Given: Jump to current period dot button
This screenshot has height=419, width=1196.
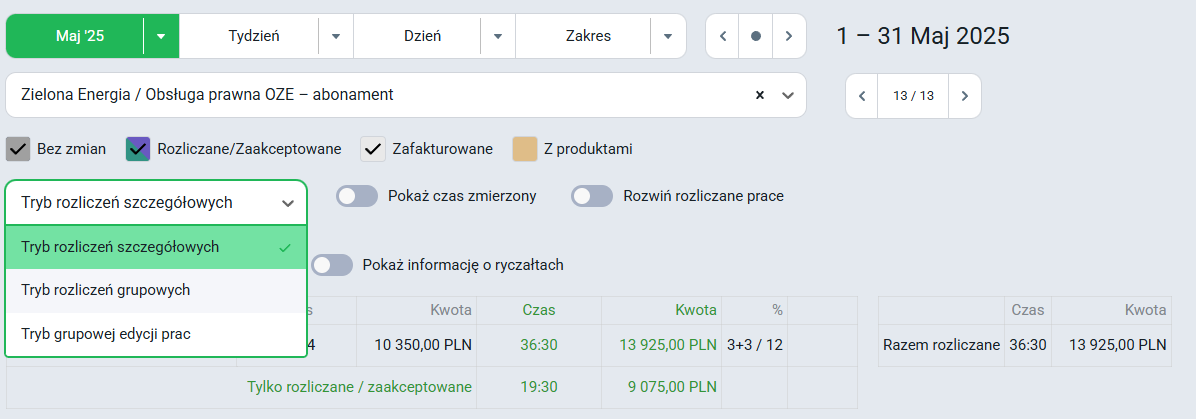Looking at the screenshot, I should (x=756, y=36).
